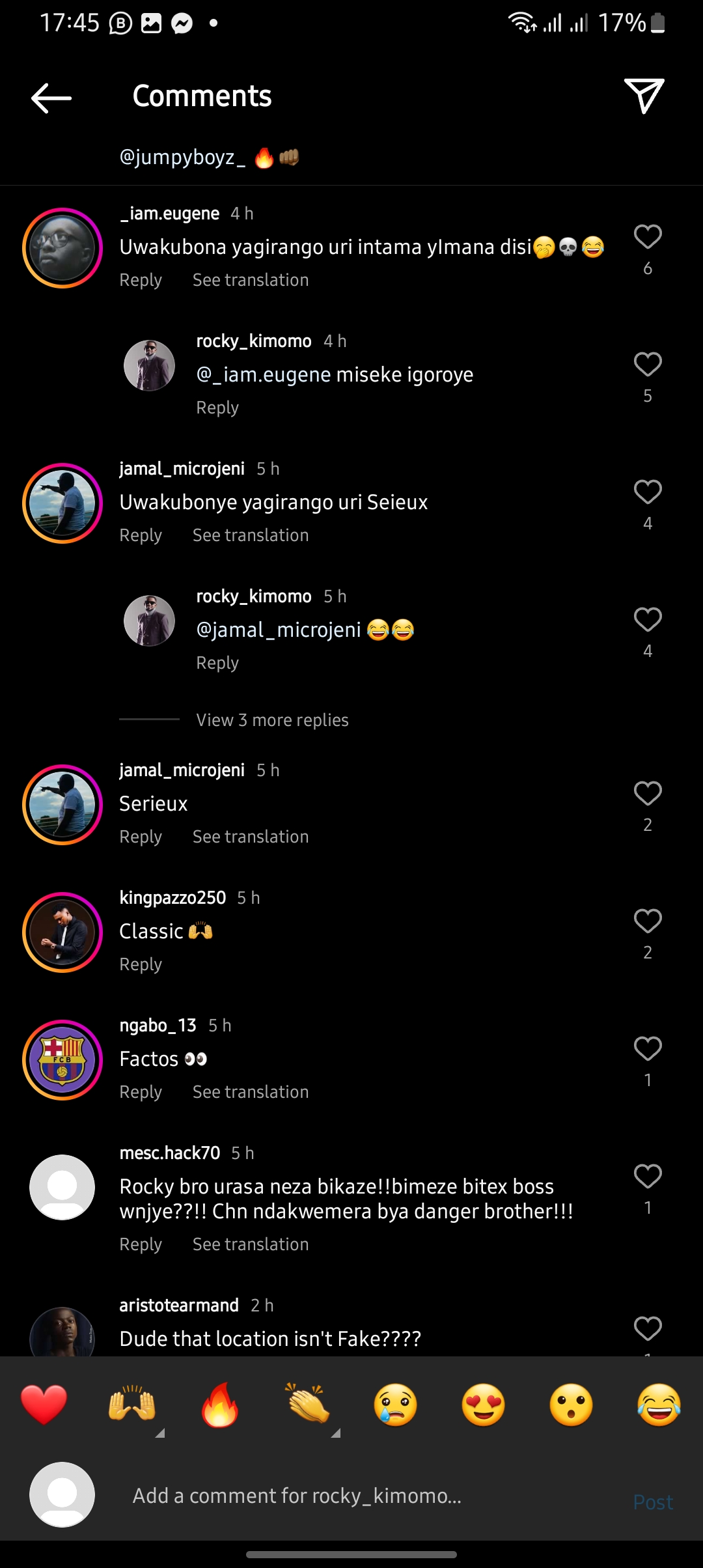See translation of mesc.hack70's comment

[251, 1244]
